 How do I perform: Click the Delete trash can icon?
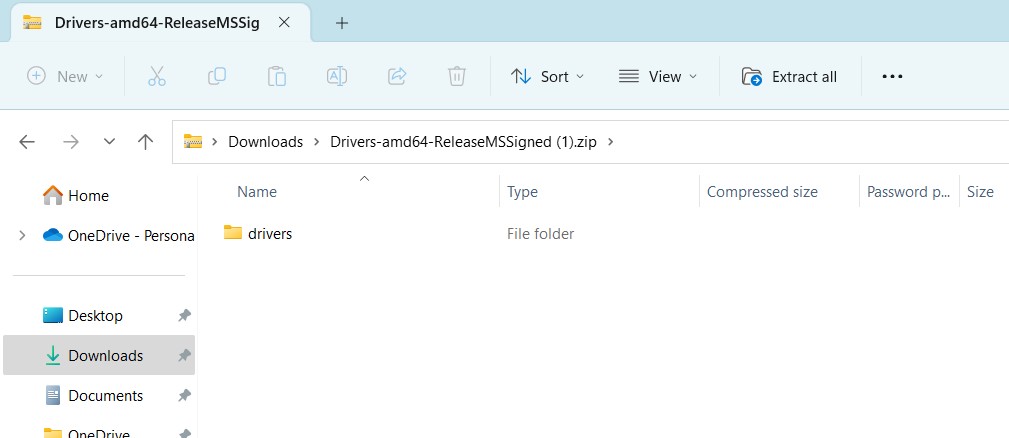pos(456,76)
